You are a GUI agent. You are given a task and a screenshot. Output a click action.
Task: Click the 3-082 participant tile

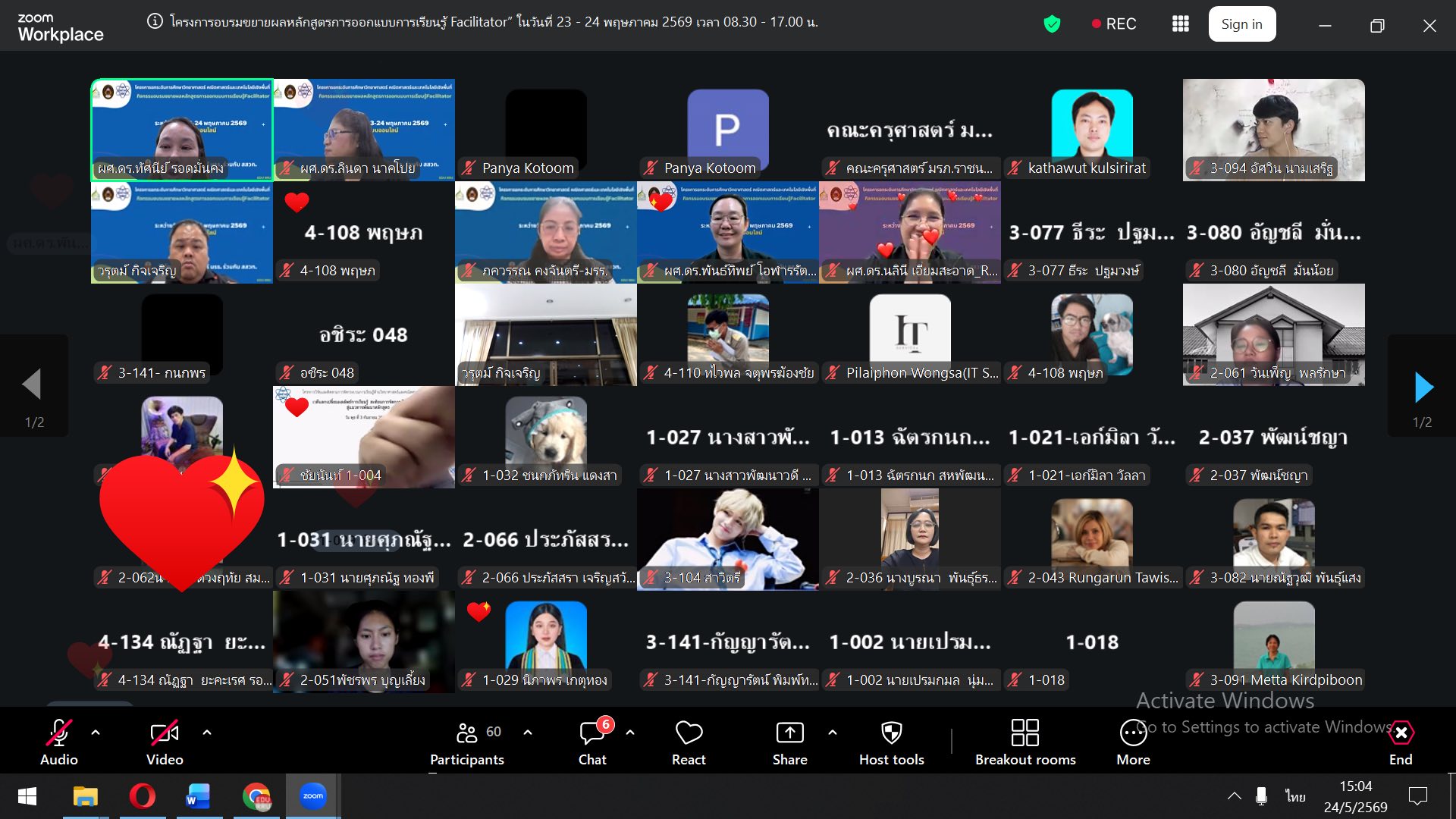coord(1274,539)
